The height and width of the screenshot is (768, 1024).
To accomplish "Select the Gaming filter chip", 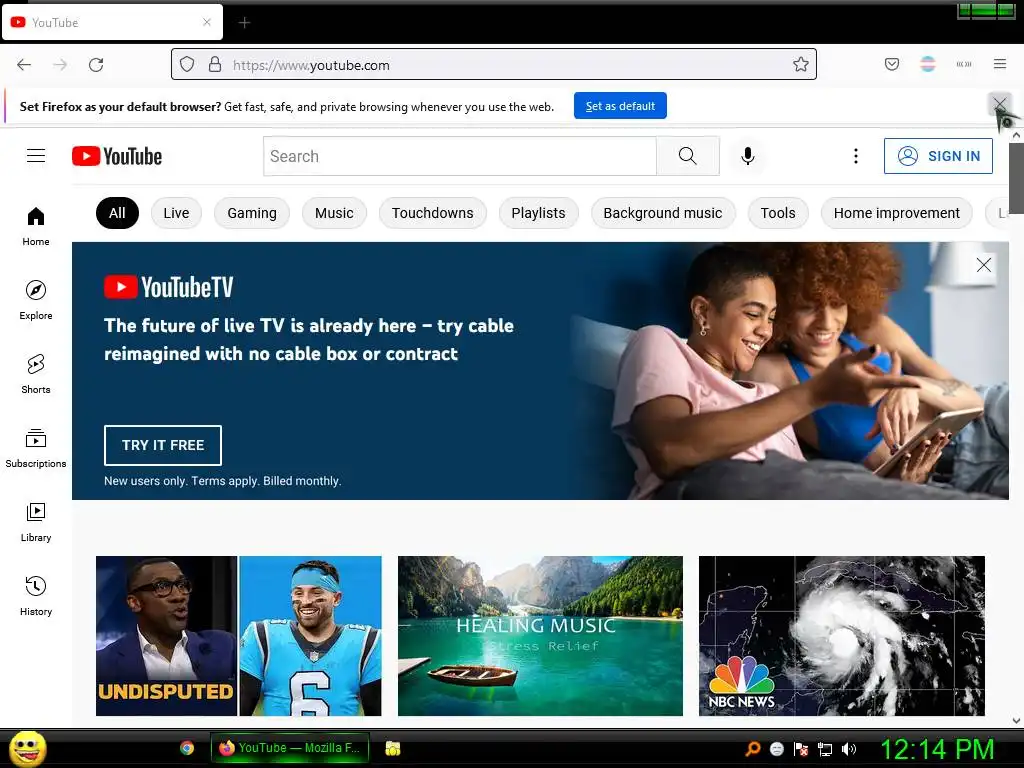I will (x=252, y=213).
